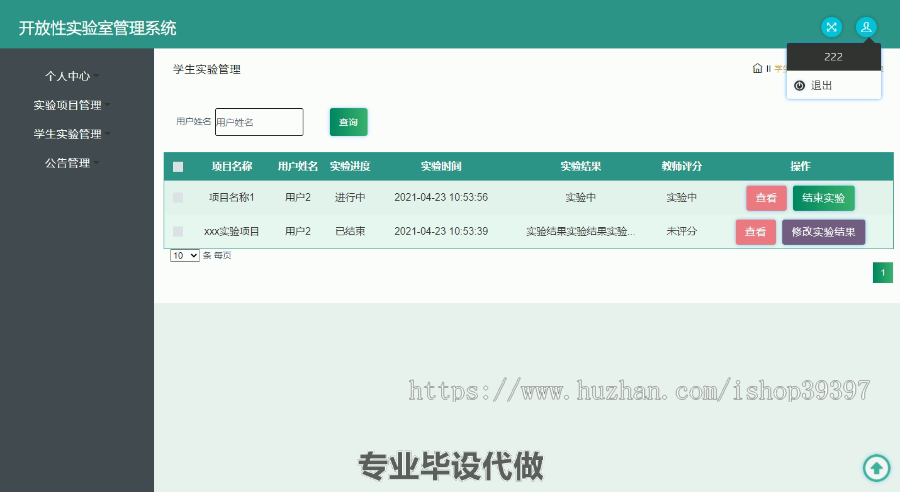Click the 项目名称1 name cell

click(232, 197)
